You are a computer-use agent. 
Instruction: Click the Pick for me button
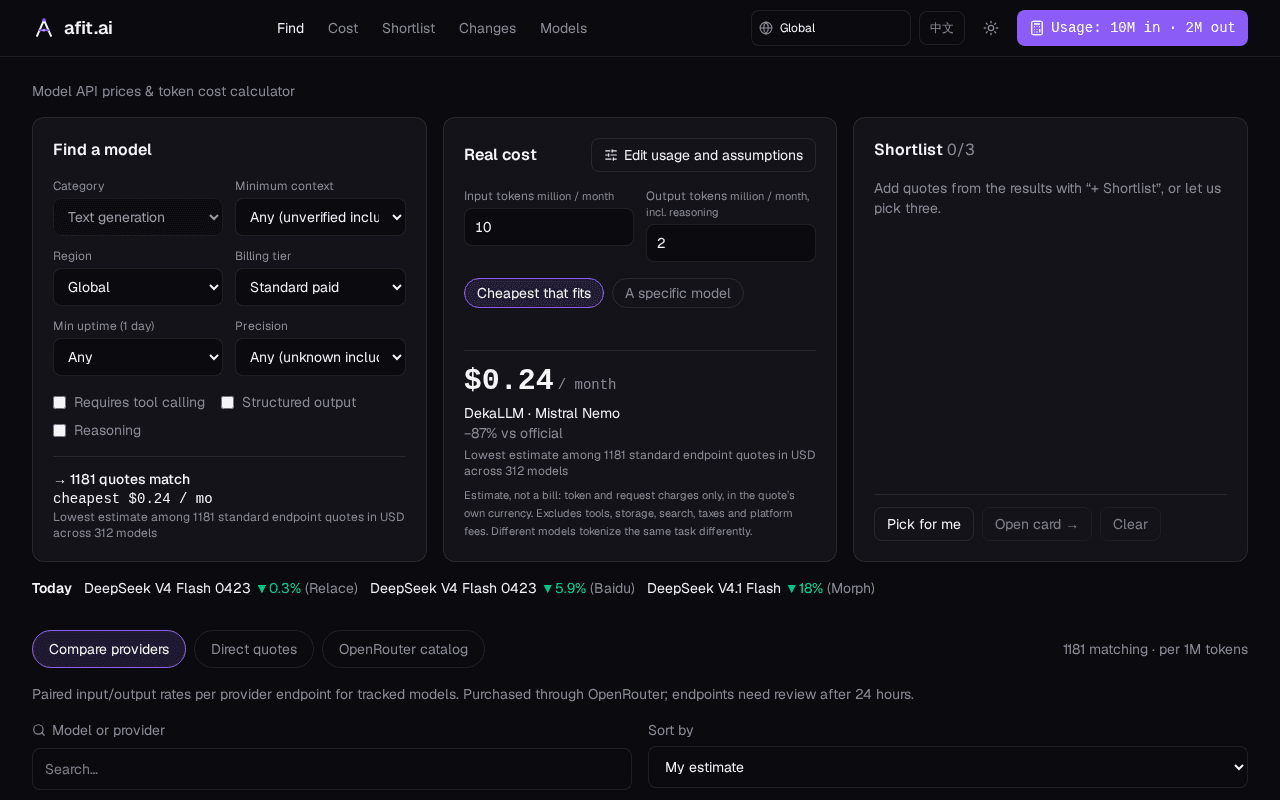pyautogui.click(x=924, y=524)
